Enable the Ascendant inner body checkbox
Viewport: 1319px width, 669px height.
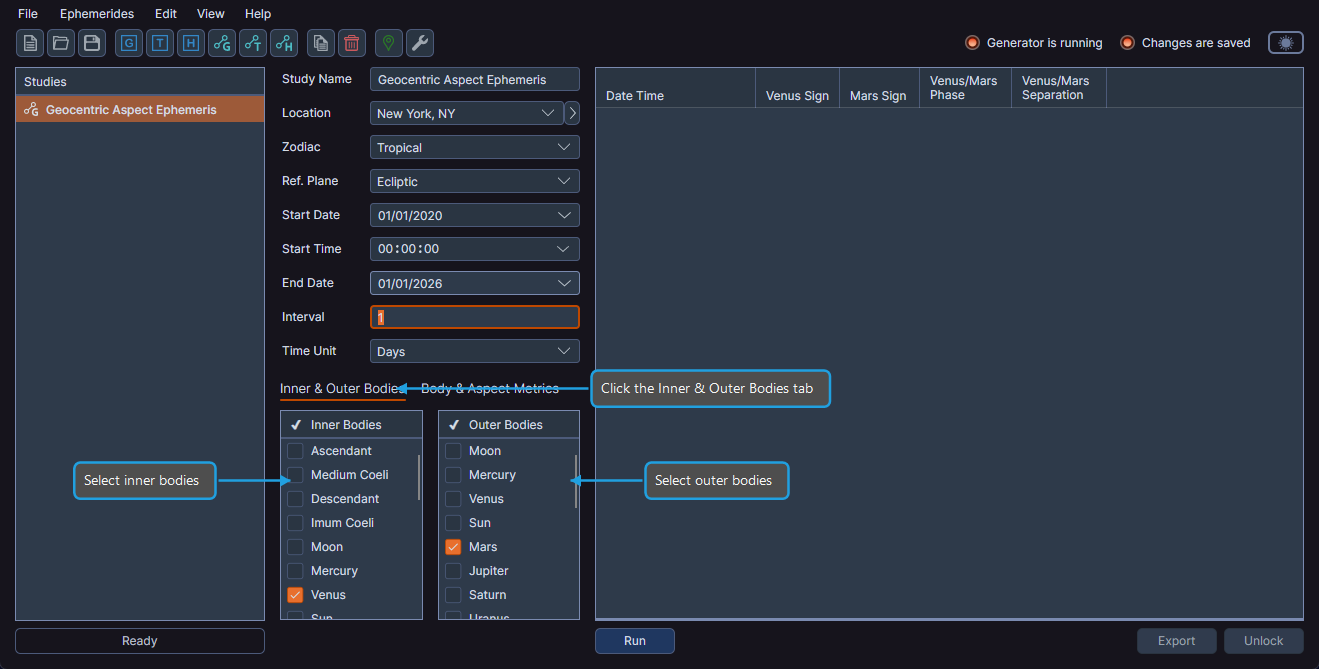pyautogui.click(x=295, y=450)
